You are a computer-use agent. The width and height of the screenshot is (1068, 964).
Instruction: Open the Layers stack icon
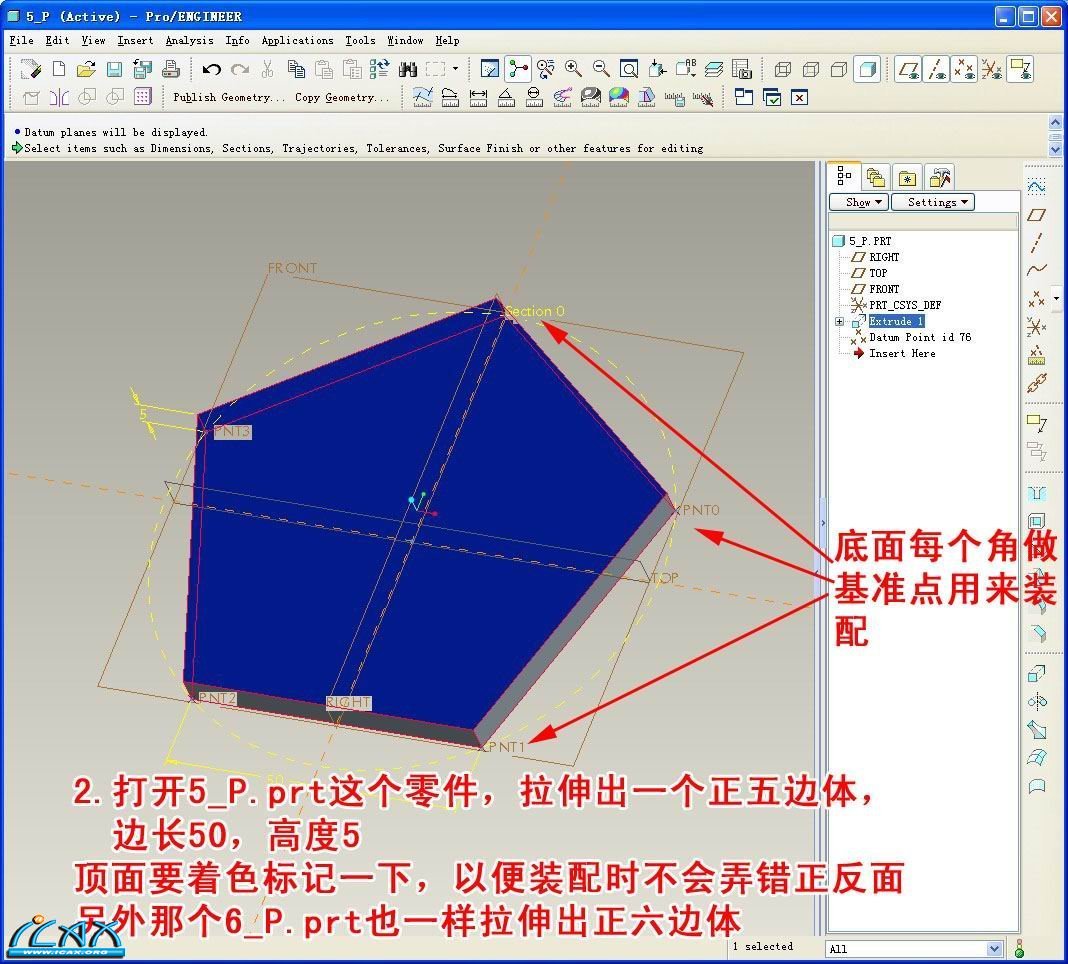click(714, 69)
